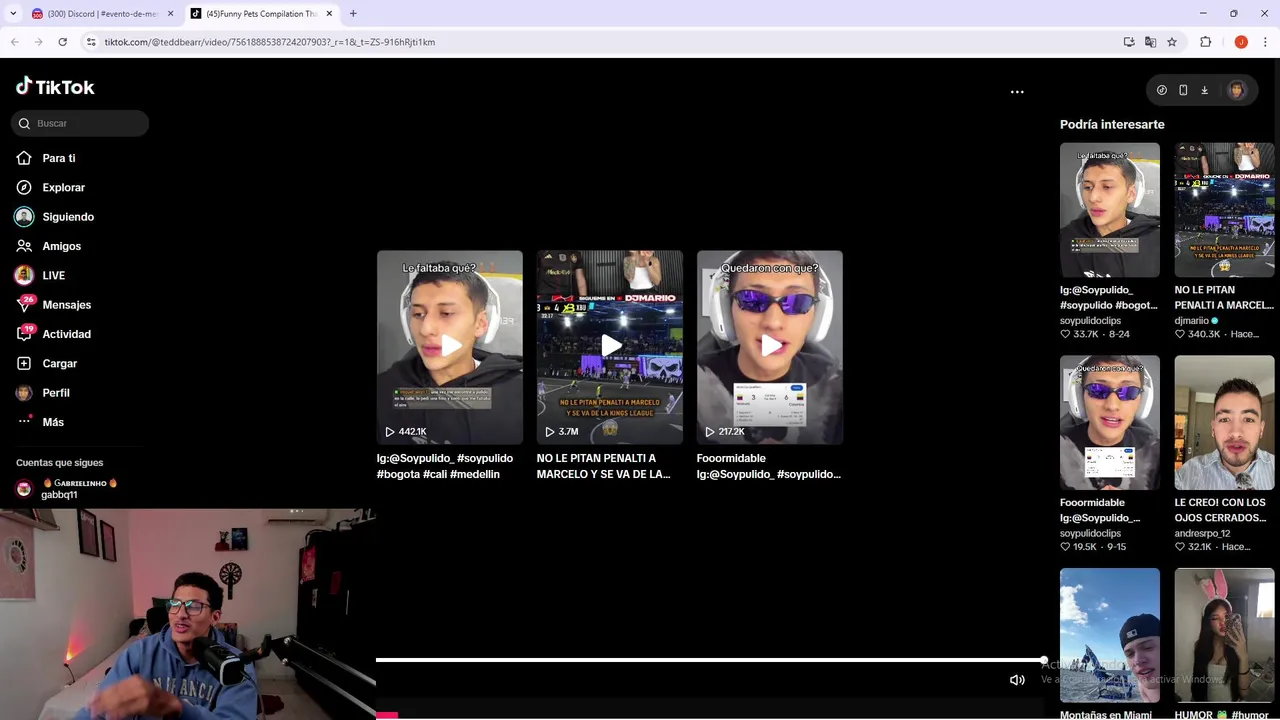Image resolution: width=1280 pixels, height=720 pixels.
Task: Click the Buscar search field
Action: point(80,123)
